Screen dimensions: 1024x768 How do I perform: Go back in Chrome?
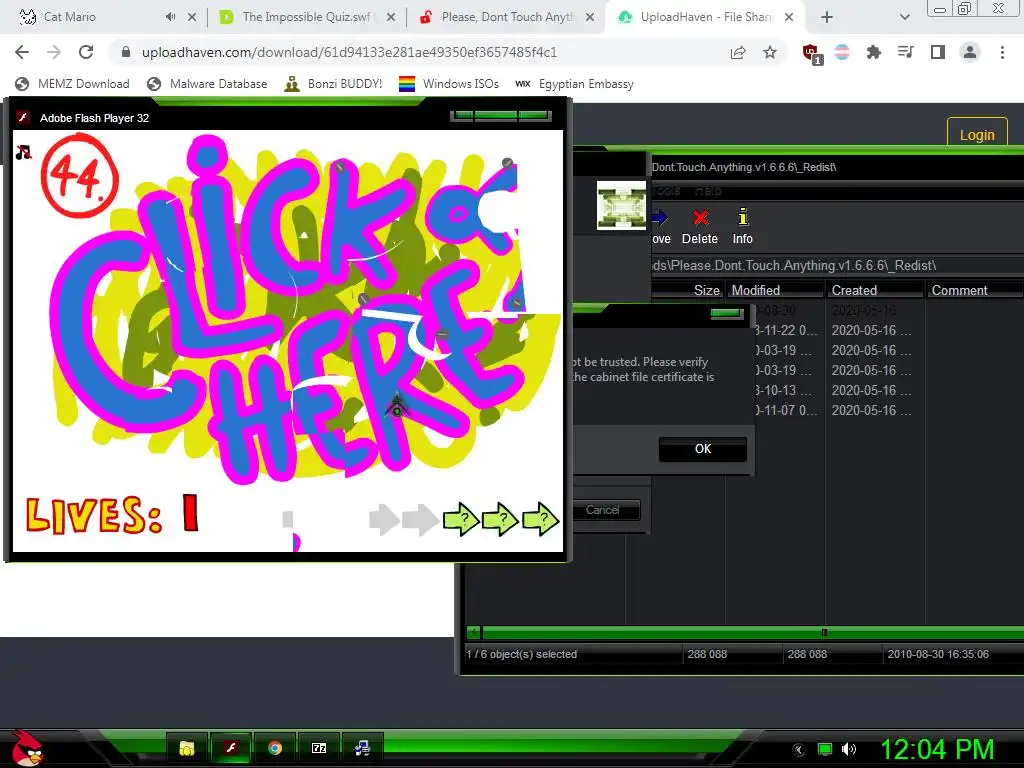(x=22, y=52)
